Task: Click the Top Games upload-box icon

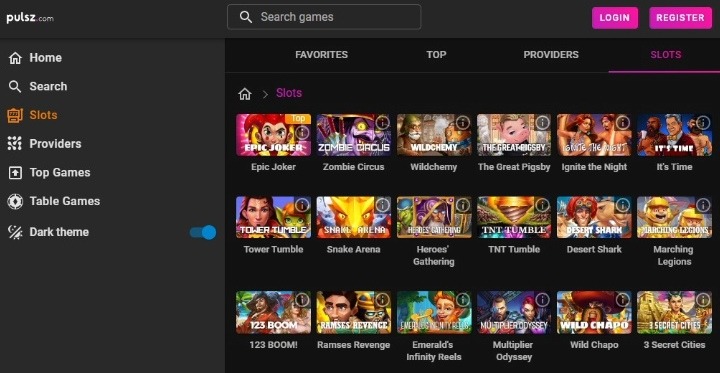Action: [x=15, y=173]
